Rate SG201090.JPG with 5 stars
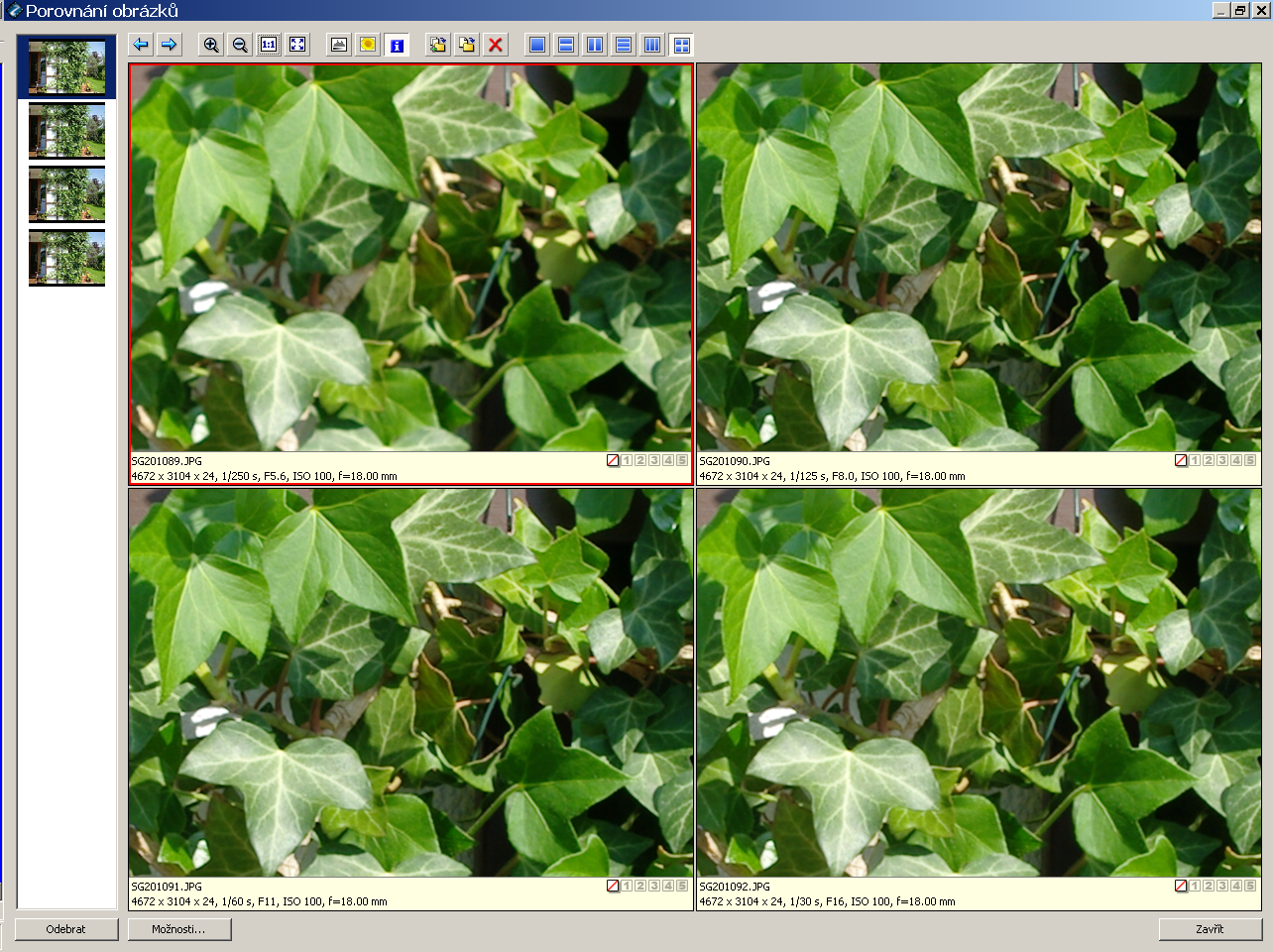The image size is (1273, 952). coord(1250,460)
